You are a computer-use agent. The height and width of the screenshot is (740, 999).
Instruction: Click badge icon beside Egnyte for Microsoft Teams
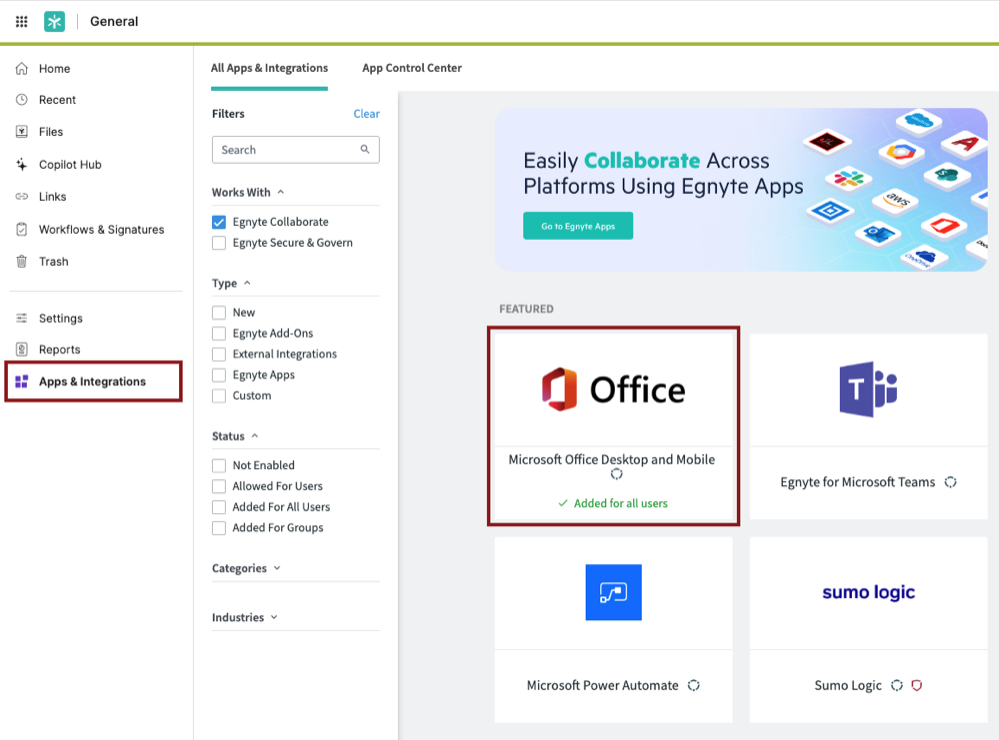[951, 482]
